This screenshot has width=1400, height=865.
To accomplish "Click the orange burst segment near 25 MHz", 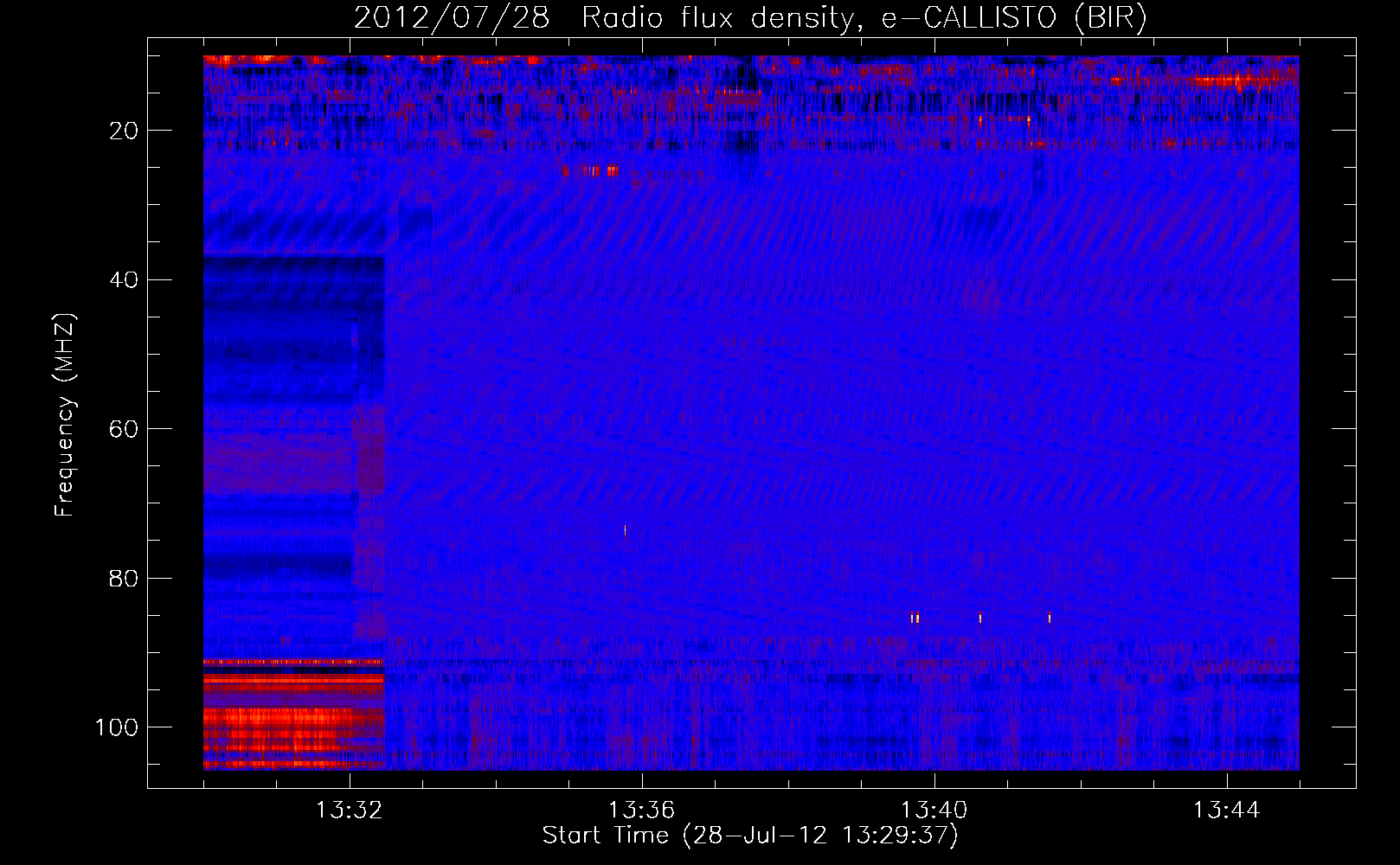I will pyautogui.click(x=591, y=171).
